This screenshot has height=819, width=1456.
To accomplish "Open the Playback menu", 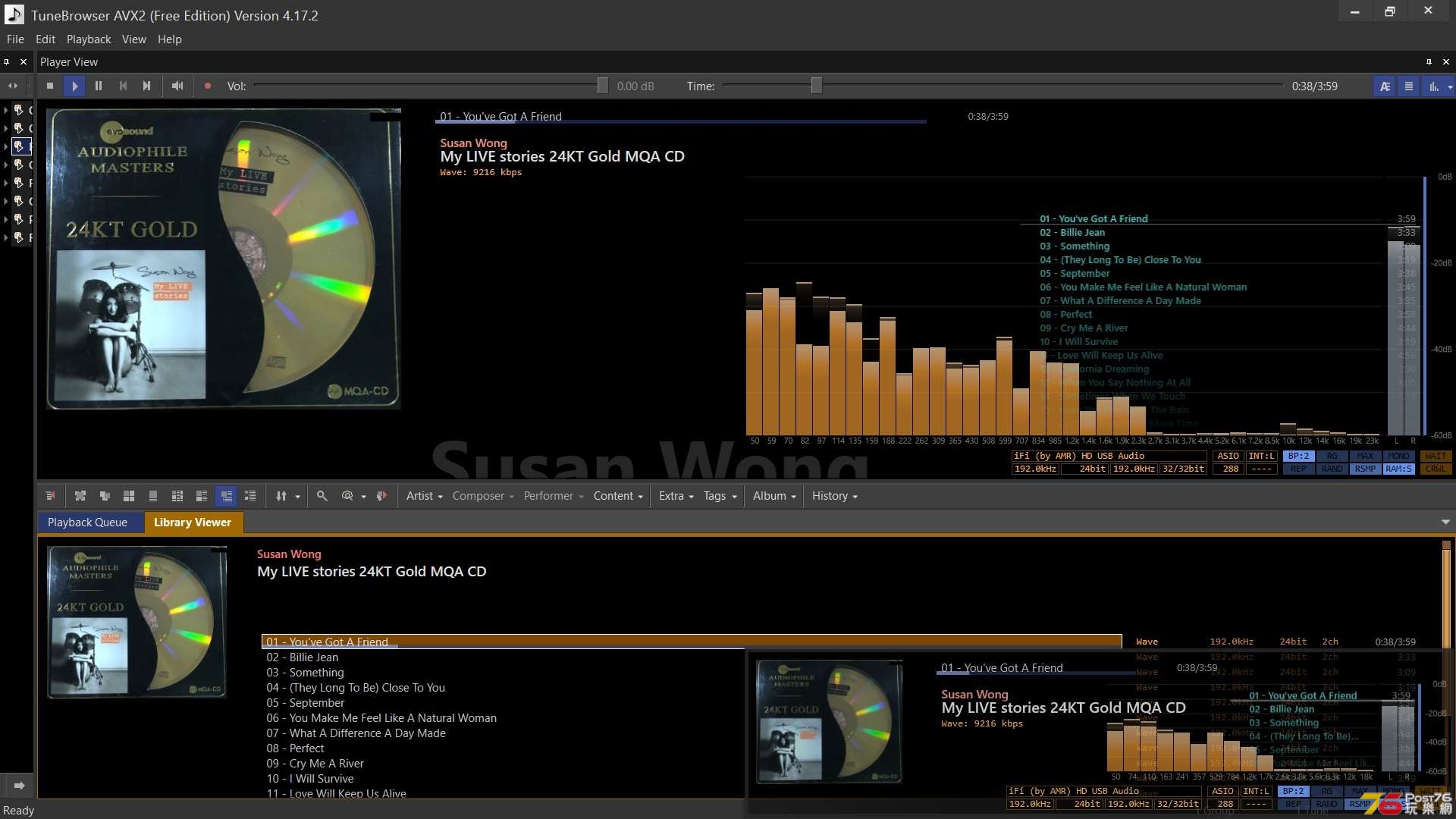I will click(89, 39).
